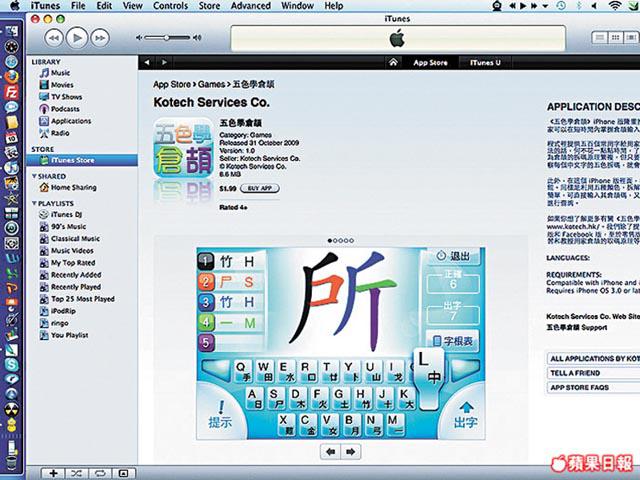Adjust the volume slider knob
The width and height of the screenshot is (640, 480).
167,38
